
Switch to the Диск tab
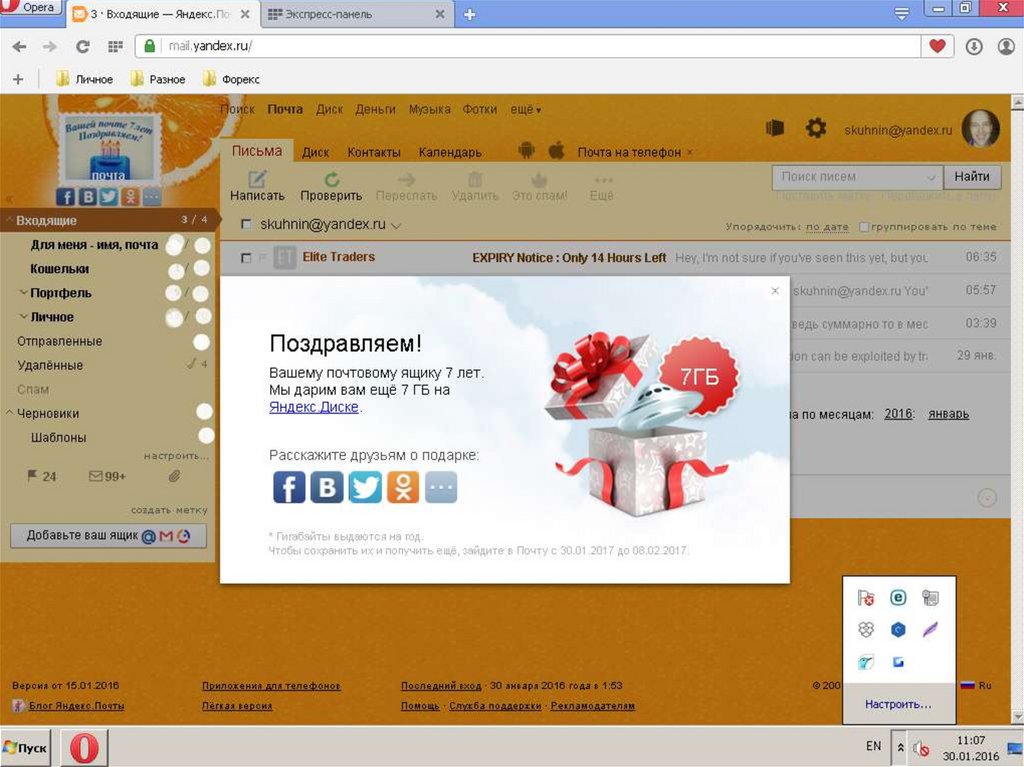315,152
